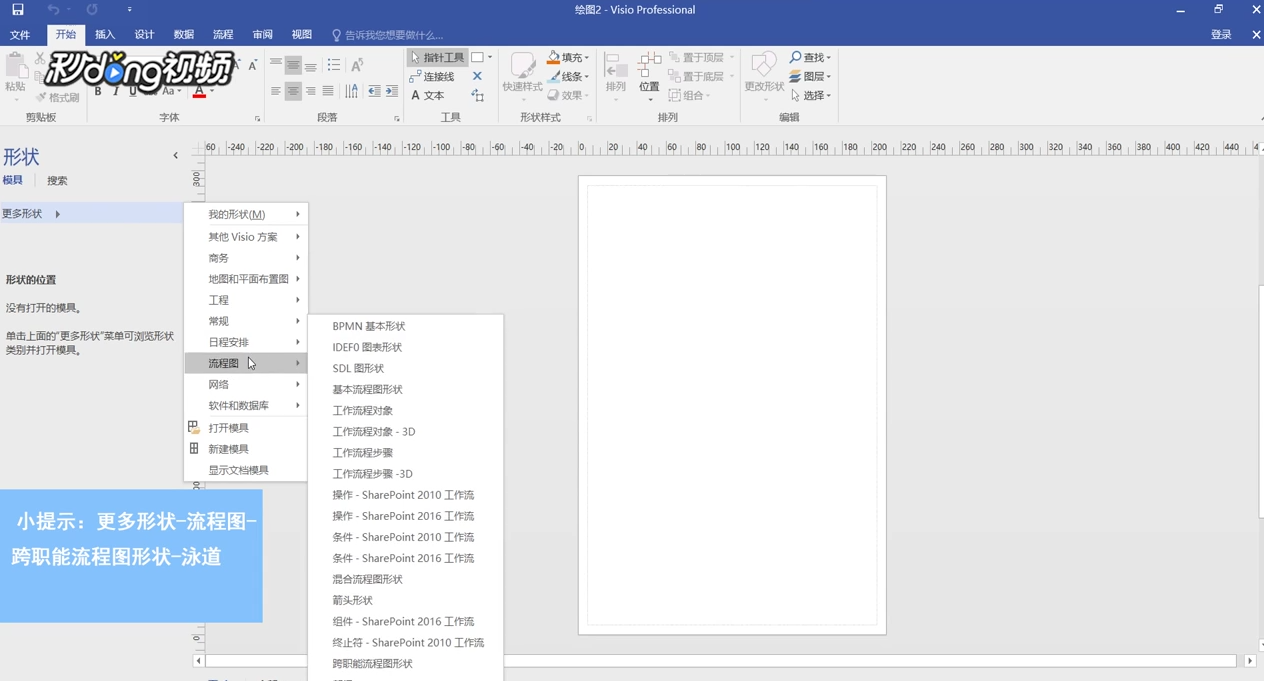Expand 地图和平面布置图 submenu

pos(246,278)
